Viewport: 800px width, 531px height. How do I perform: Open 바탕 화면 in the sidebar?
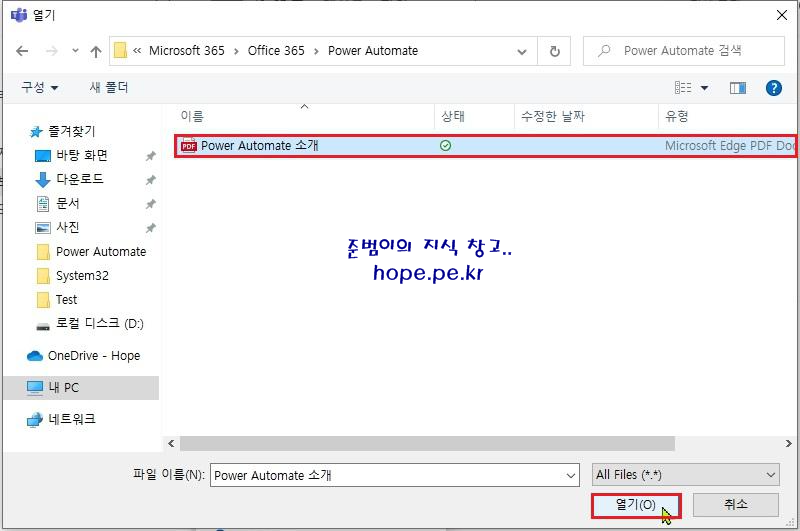82,155
